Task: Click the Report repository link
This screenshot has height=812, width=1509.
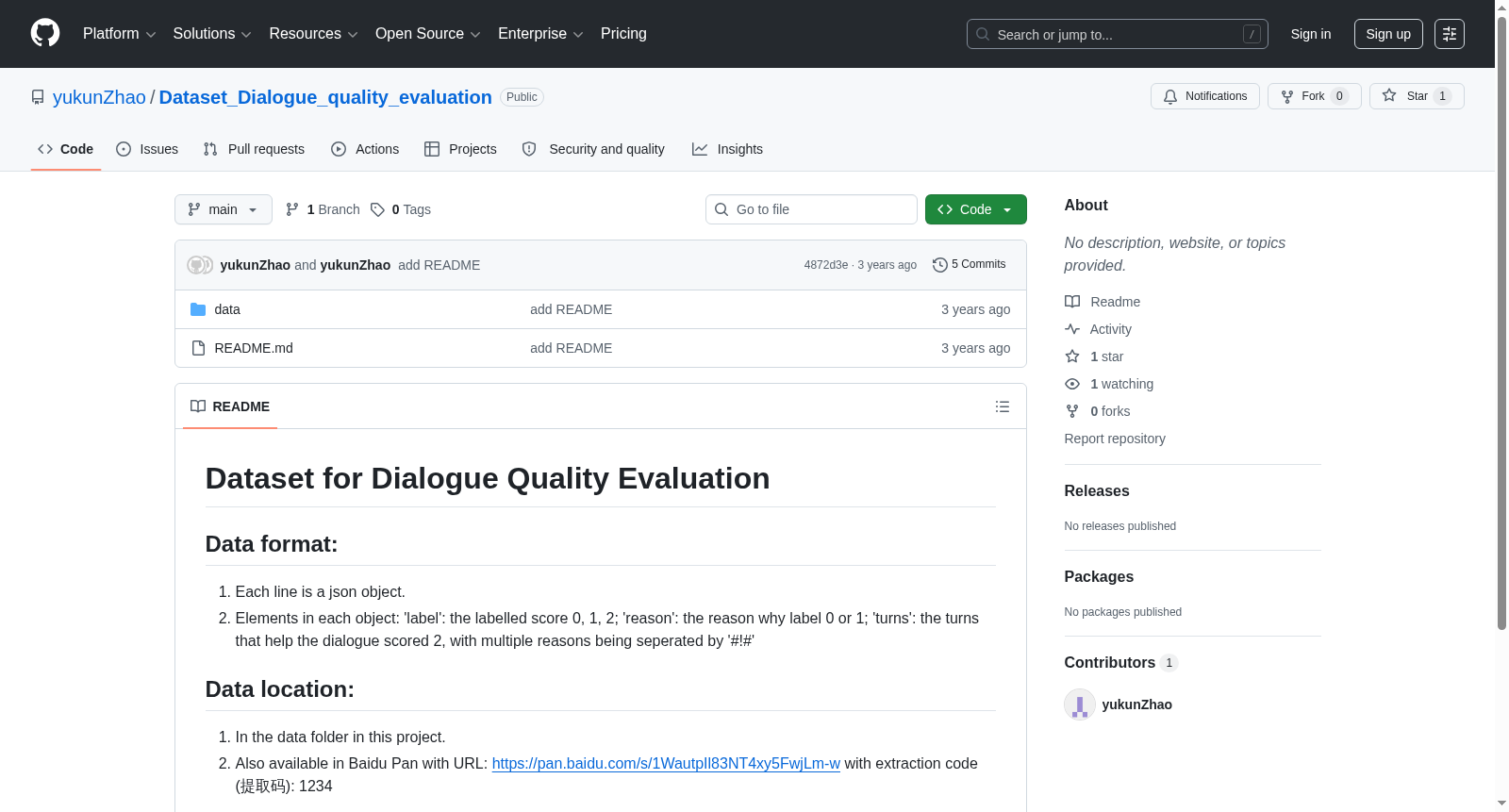Action: pos(1115,439)
